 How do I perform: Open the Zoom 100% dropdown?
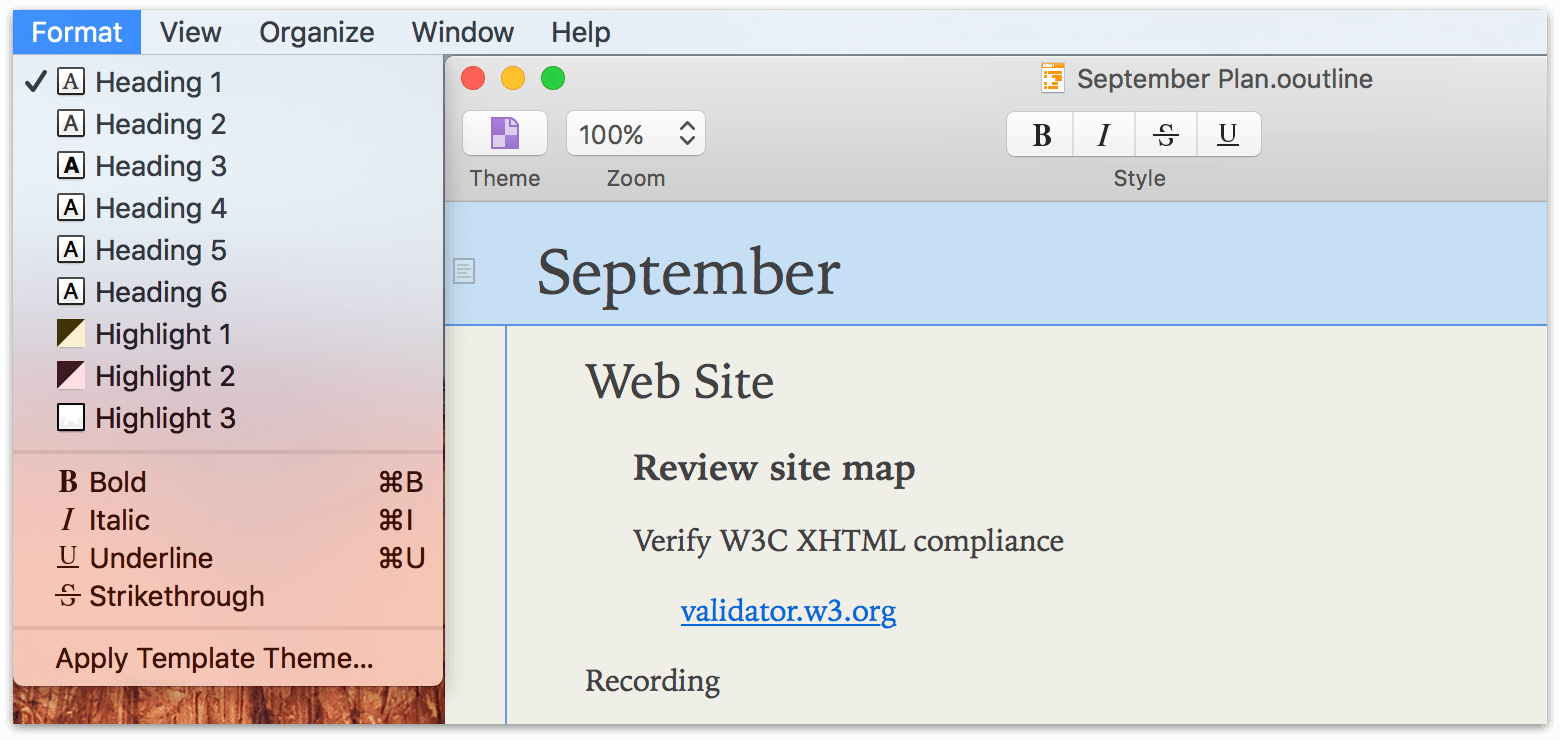tap(636, 133)
